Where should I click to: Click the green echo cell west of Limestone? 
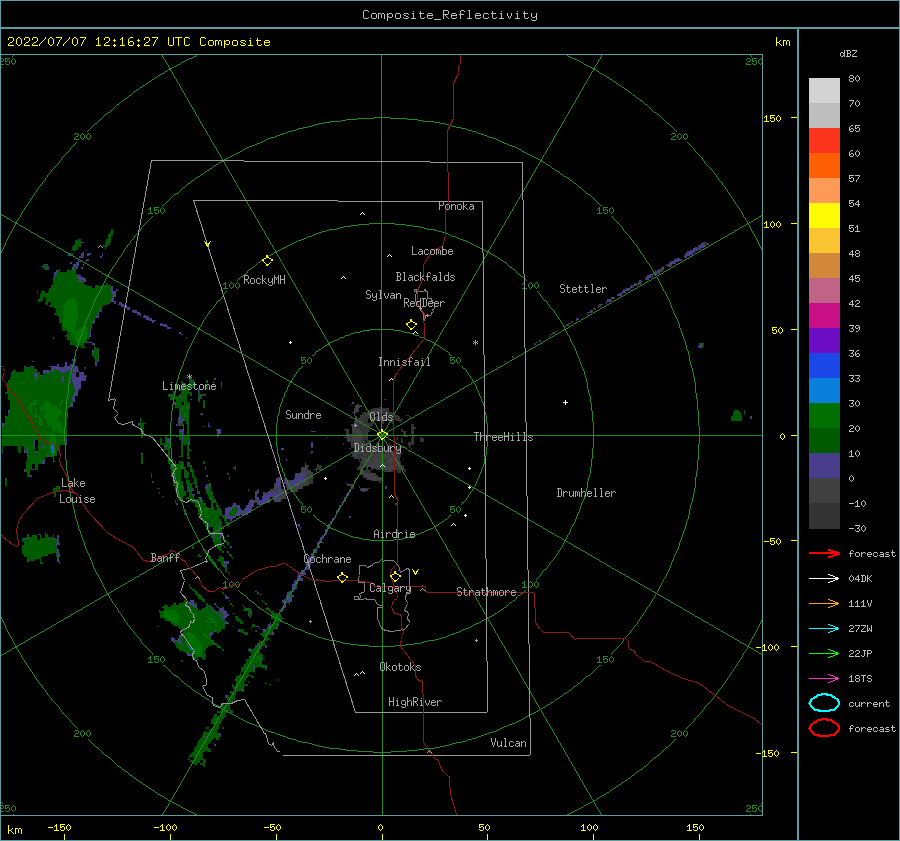(x=39, y=408)
